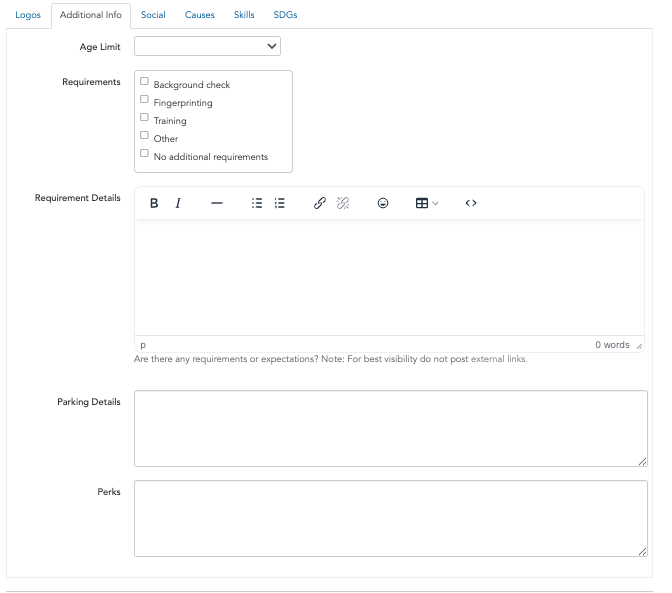Click the Parking Details resize handle
This screenshot has height=593, width=672.
[642, 461]
